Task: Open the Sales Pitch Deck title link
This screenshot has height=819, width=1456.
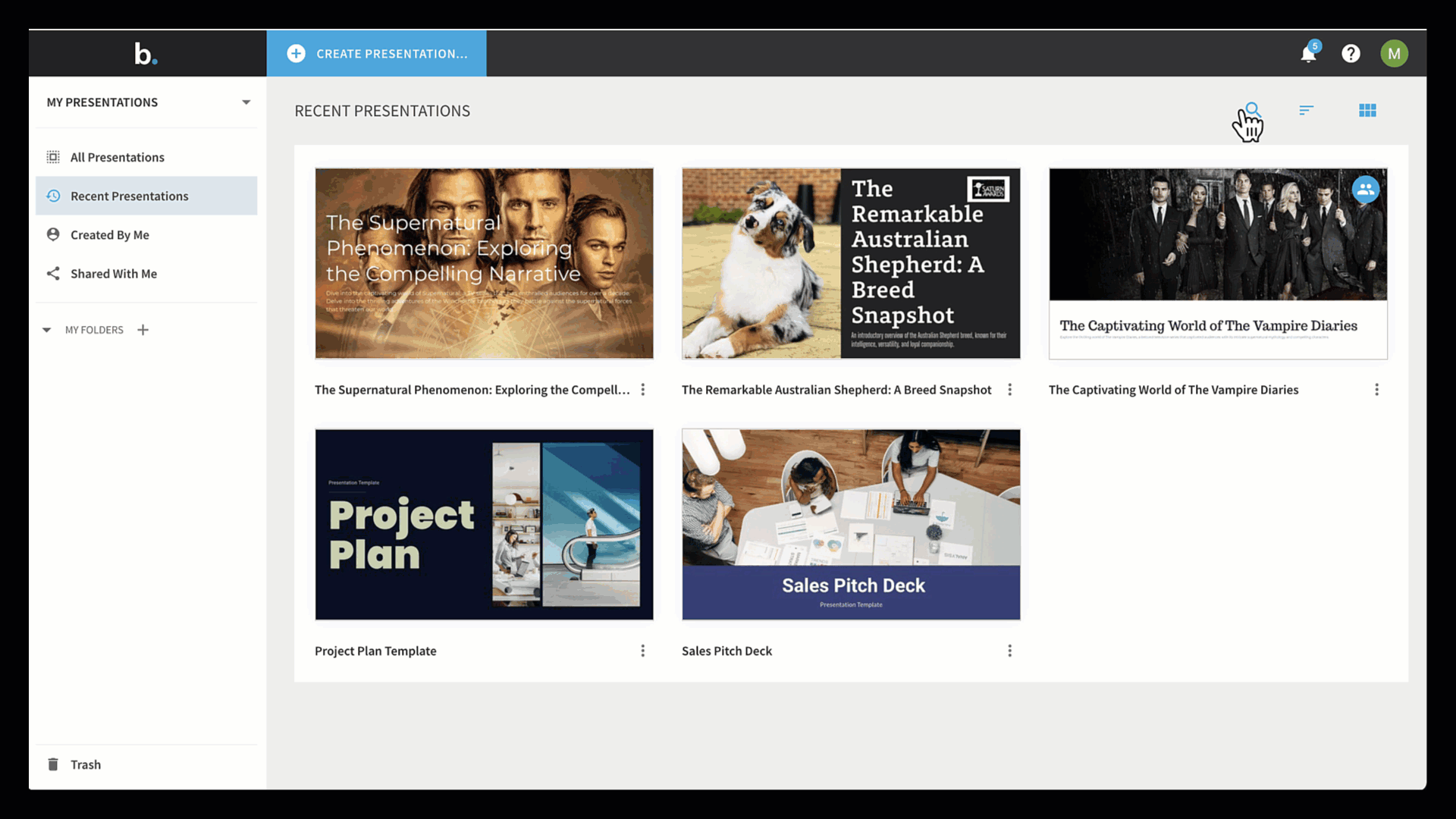Action: coord(726,651)
